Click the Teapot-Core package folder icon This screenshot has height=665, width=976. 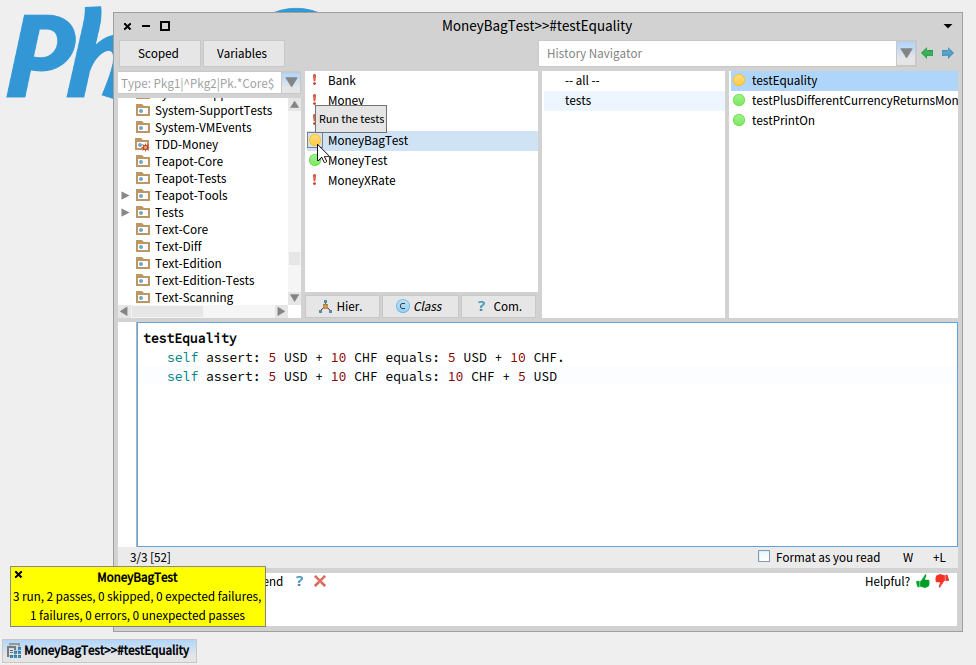143,161
